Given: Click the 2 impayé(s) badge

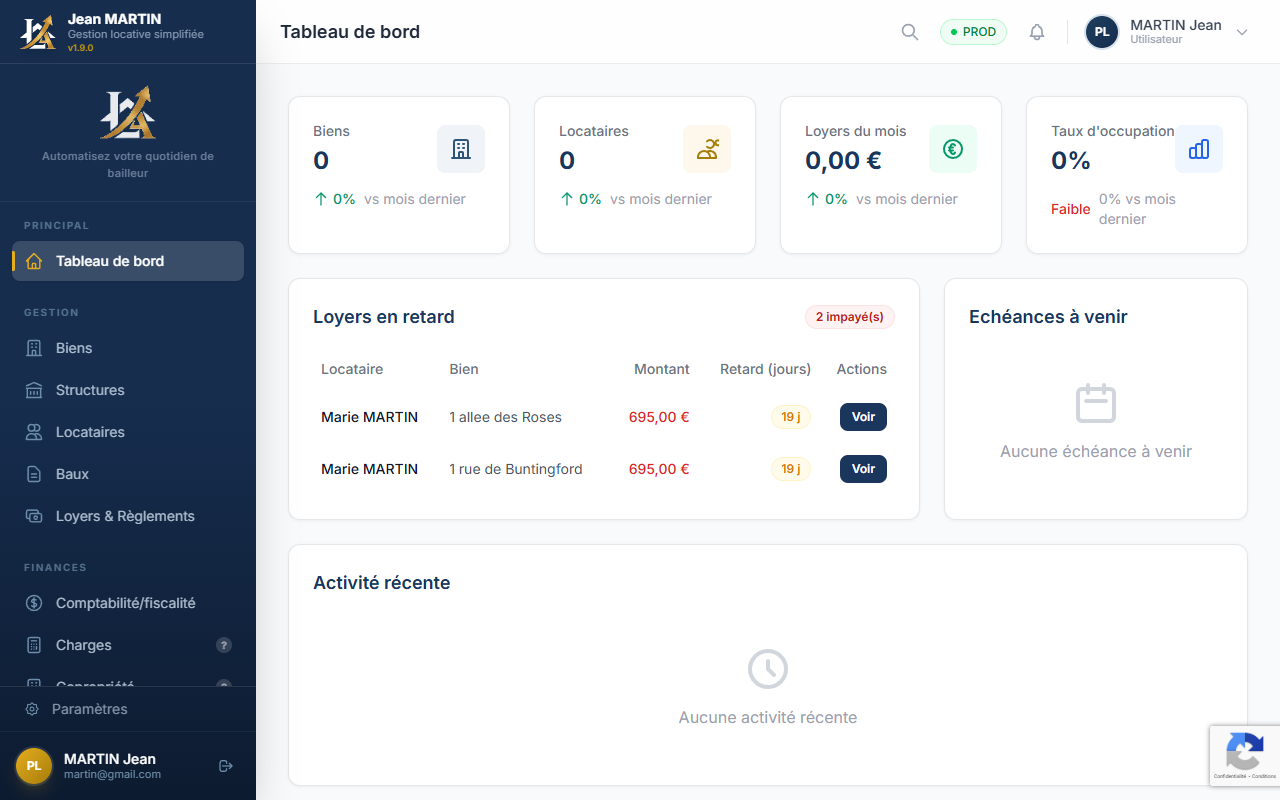Looking at the screenshot, I should pyautogui.click(x=849, y=317).
